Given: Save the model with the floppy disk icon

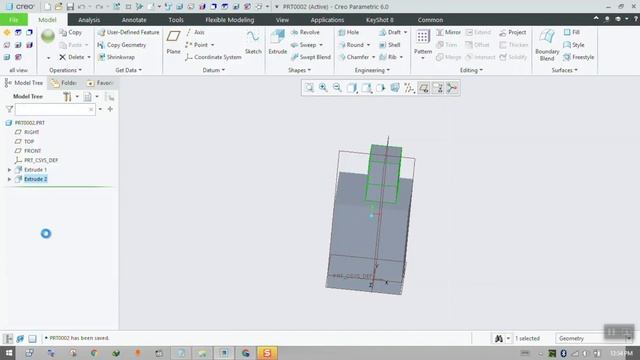Looking at the screenshot, I should coord(70,7).
